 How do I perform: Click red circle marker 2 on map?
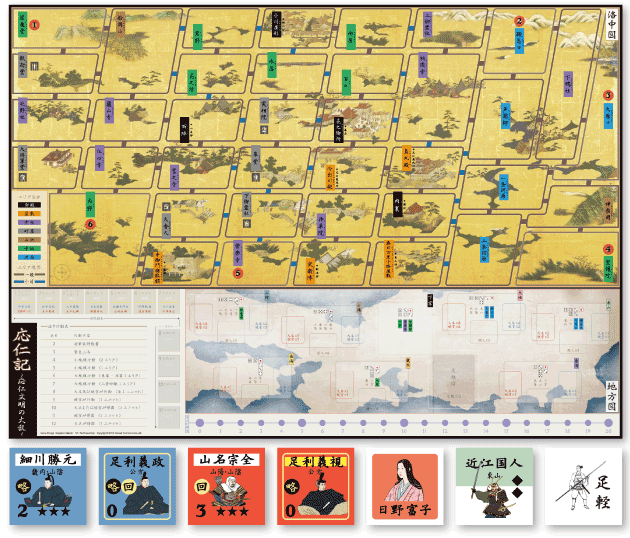click(x=519, y=21)
